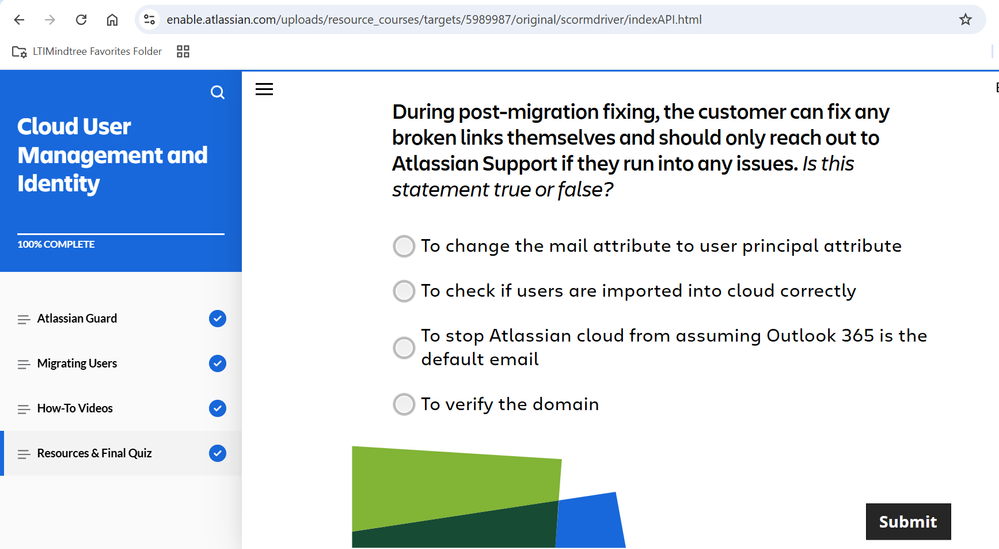Click the browser address bar URL
This screenshot has width=999, height=549.
[434, 20]
